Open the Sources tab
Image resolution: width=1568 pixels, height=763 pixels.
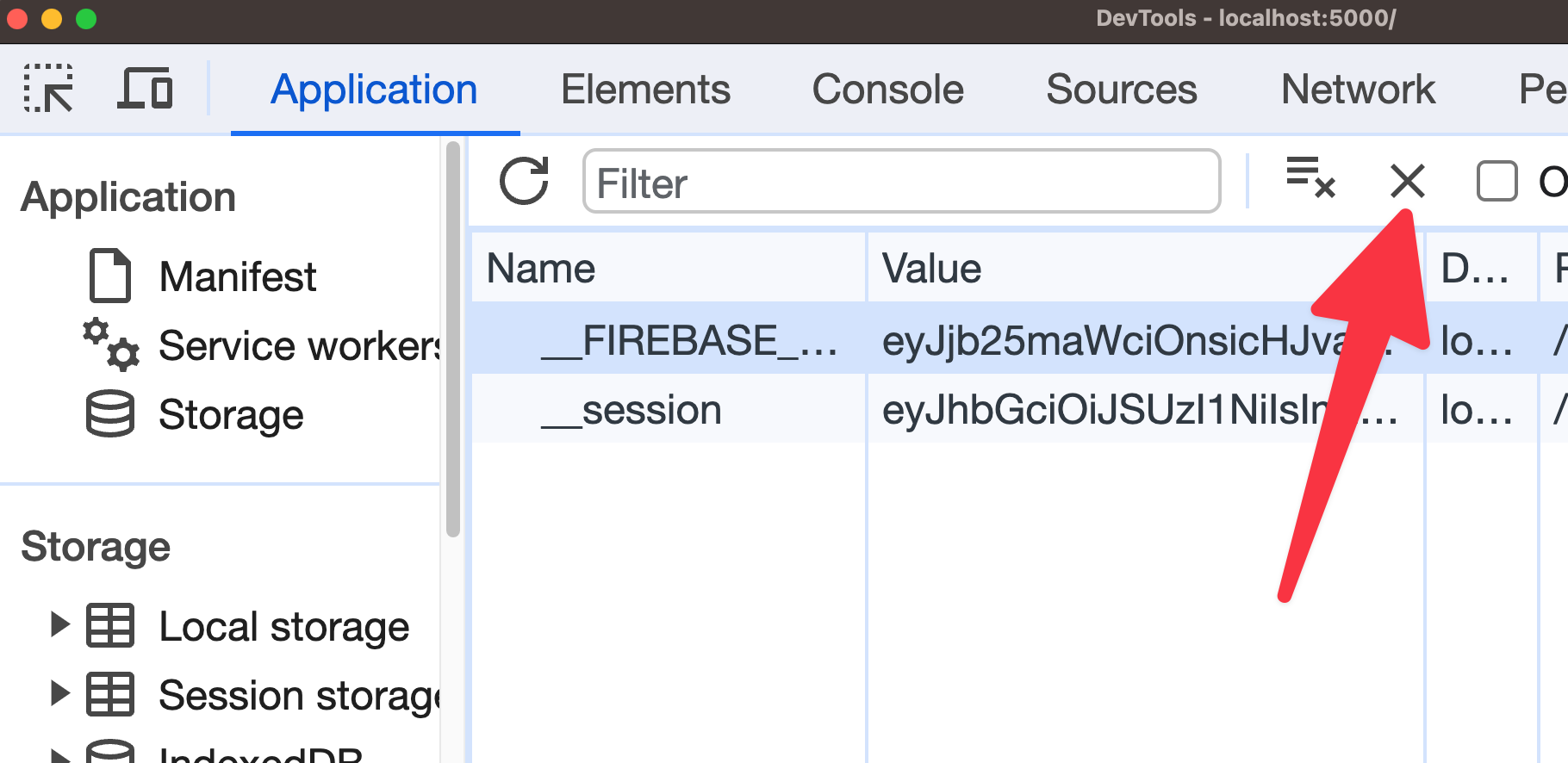[x=1121, y=90]
